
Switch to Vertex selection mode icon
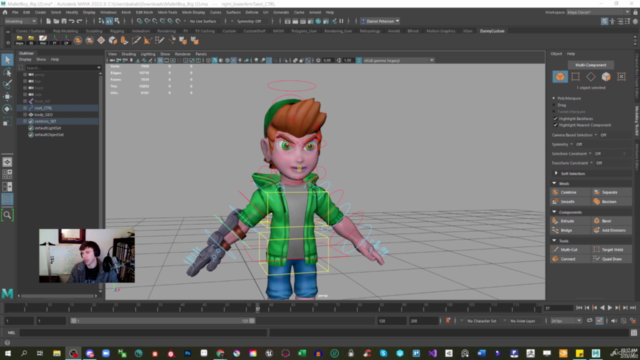click(576, 76)
